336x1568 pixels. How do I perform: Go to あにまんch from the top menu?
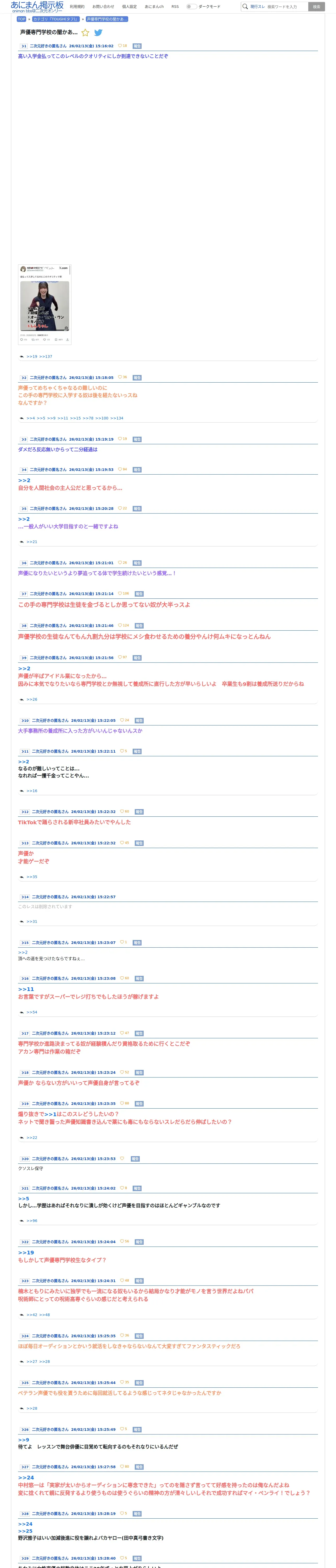(x=154, y=7)
